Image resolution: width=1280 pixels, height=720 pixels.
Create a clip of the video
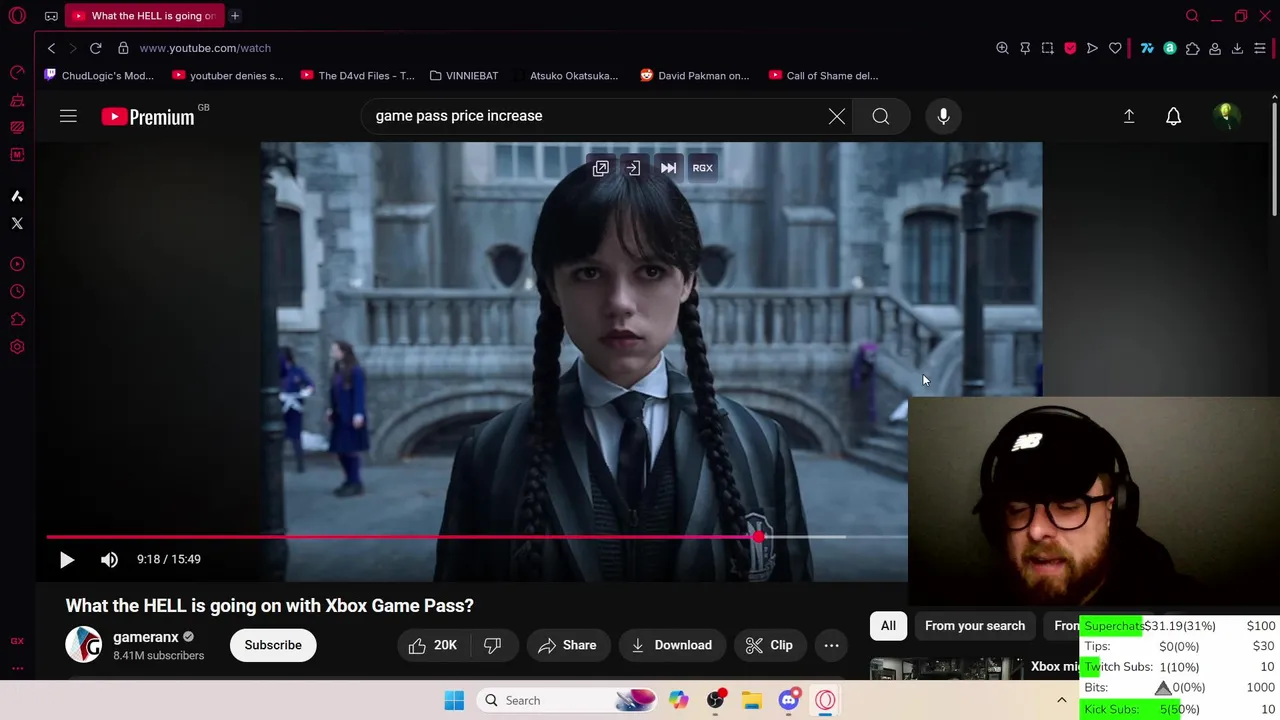click(x=770, y=645)
